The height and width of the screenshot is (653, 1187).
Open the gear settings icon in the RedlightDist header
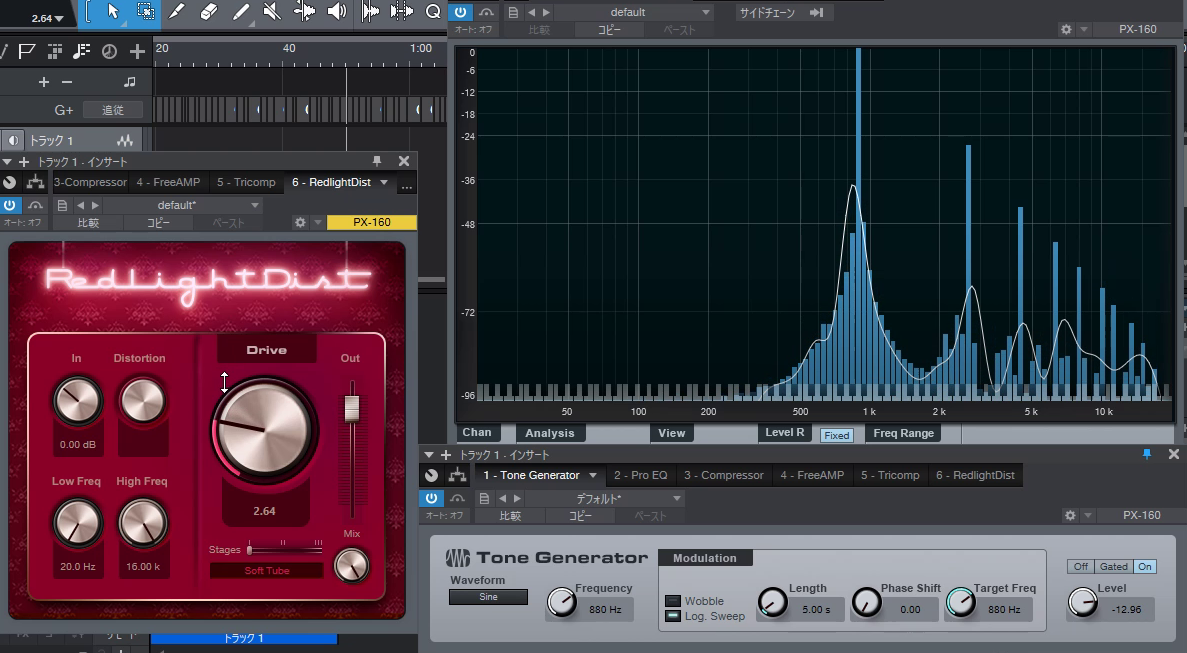pyautogui.click(x=301, y=222)
